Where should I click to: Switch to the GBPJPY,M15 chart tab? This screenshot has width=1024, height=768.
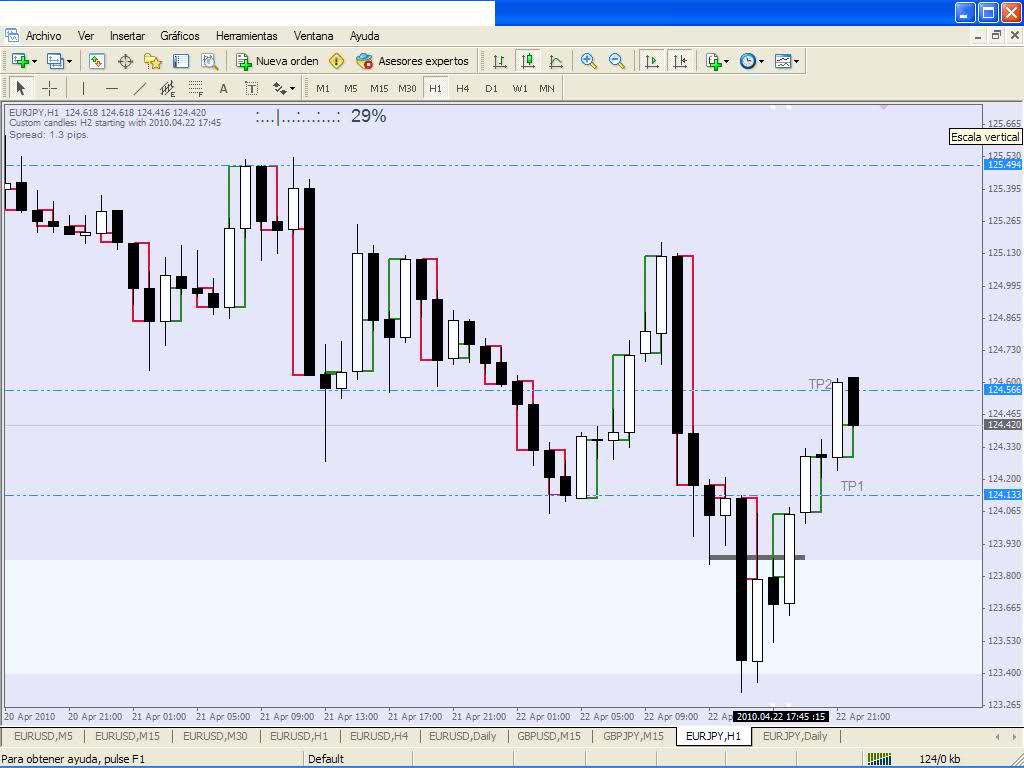(633, 736)
